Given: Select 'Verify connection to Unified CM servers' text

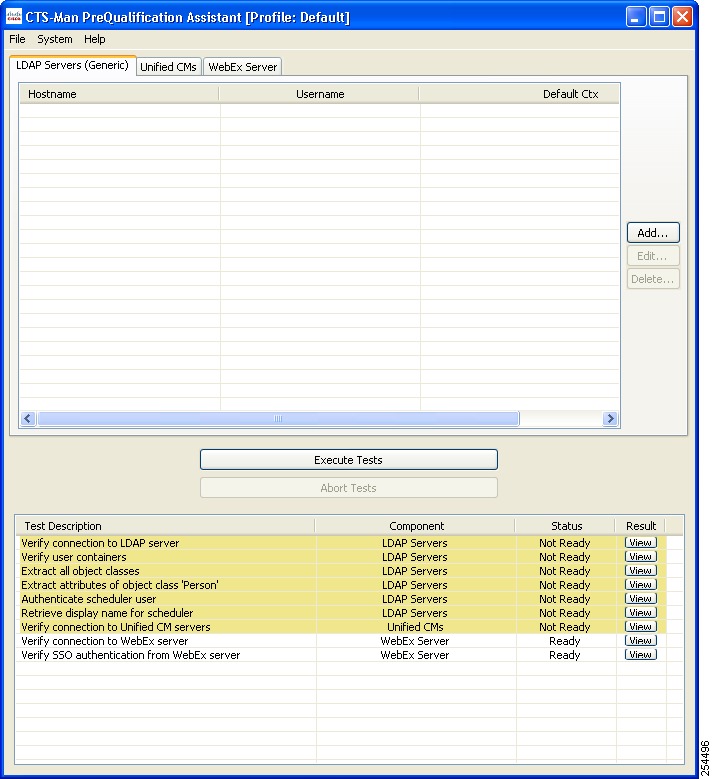Looking at the screenshot, I should (x=116, y=627).
